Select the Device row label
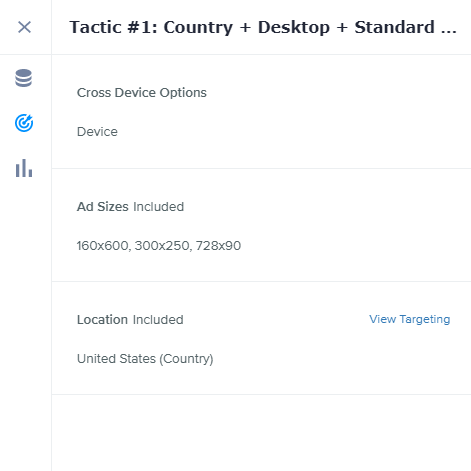 [x=97, y=132]
